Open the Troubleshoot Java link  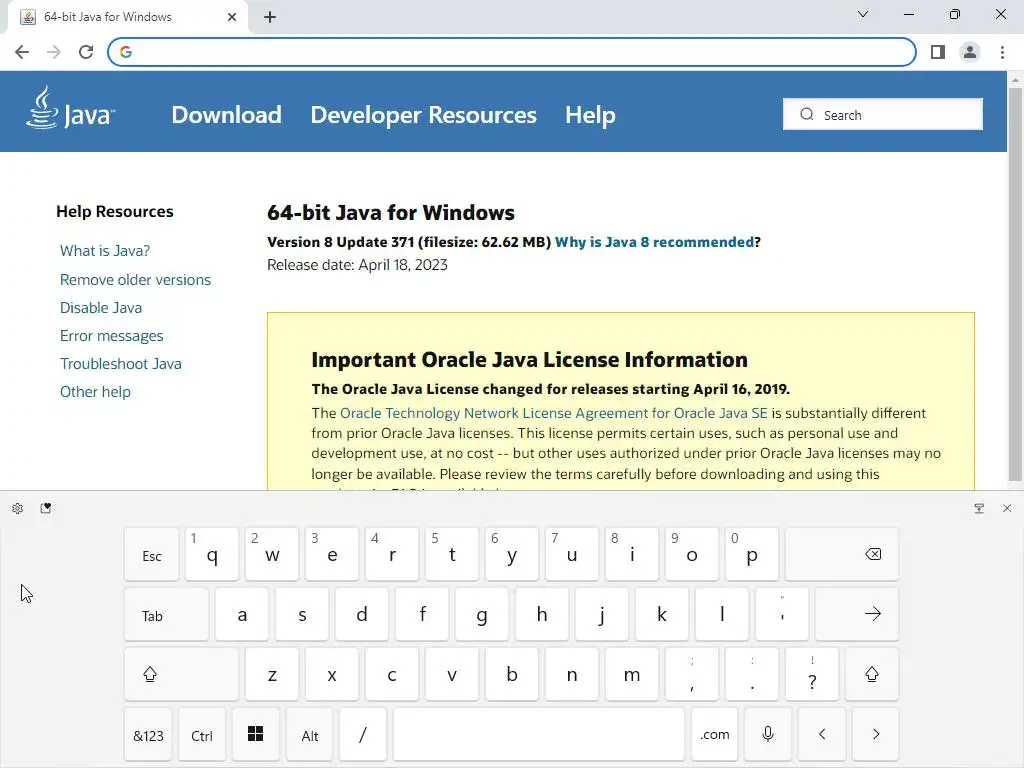pos(121,364)
